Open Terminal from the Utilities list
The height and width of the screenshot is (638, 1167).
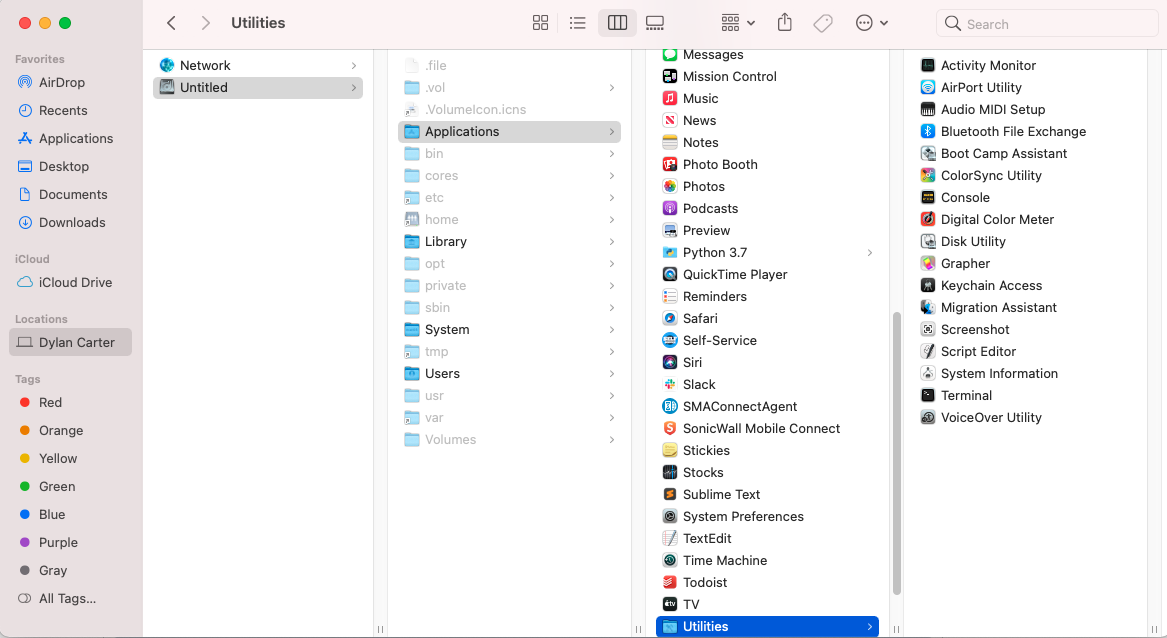(964, 395)
